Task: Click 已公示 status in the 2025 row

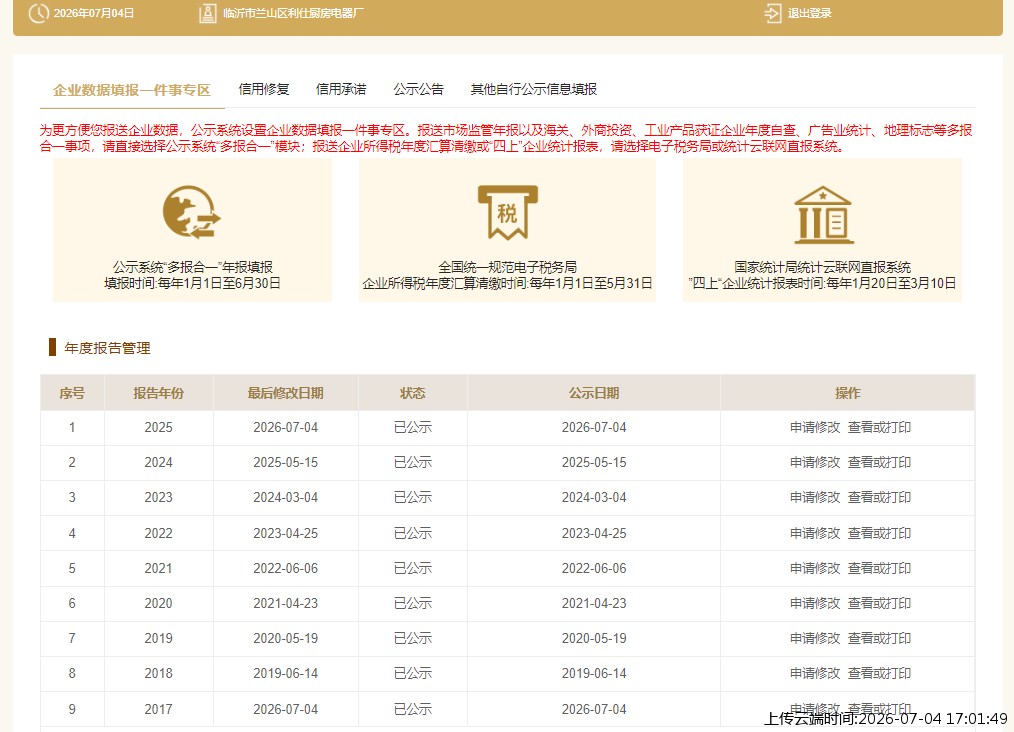Action: (413, 427)
